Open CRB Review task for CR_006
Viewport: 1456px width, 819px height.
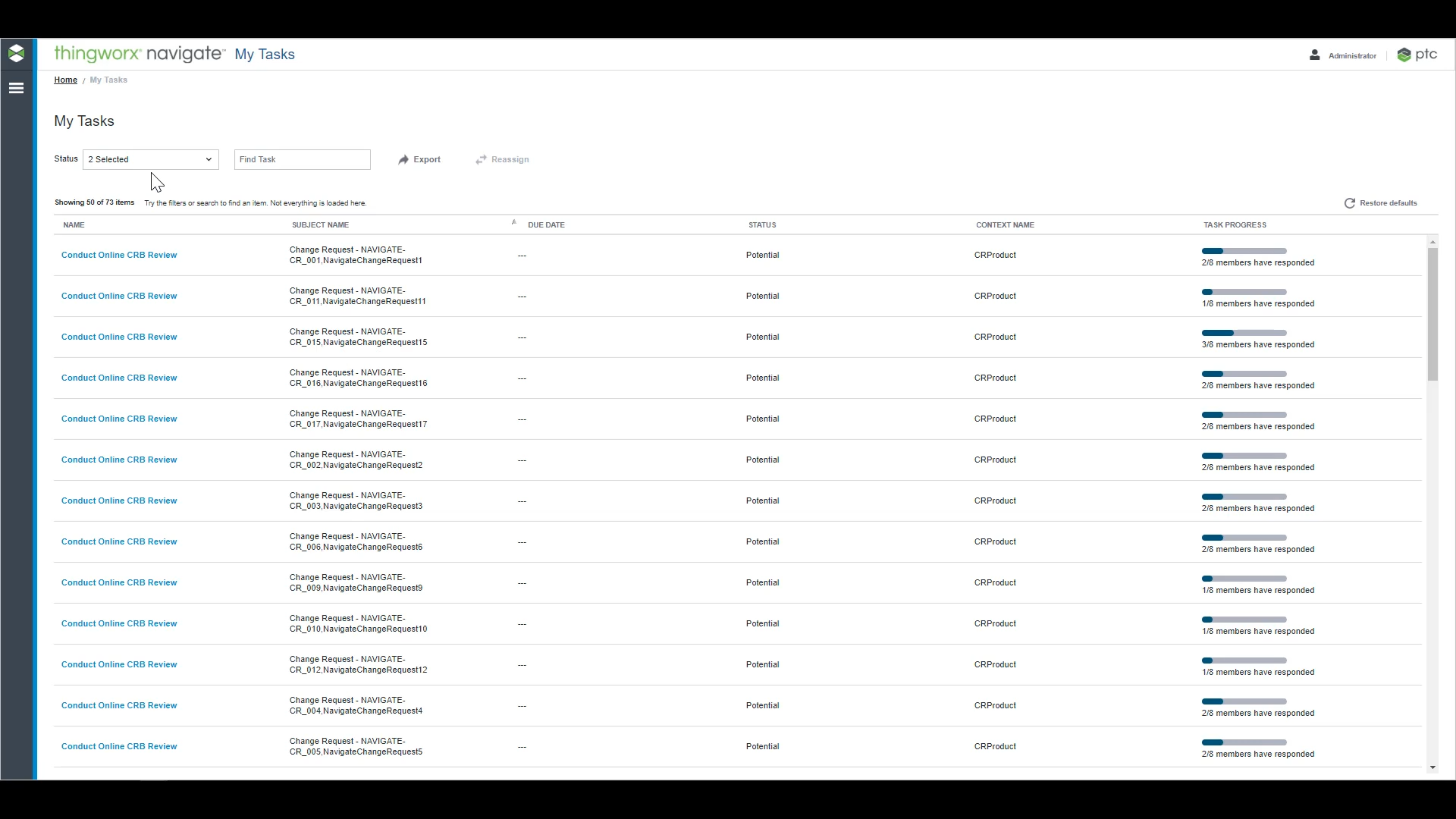(x=119, y=542)
